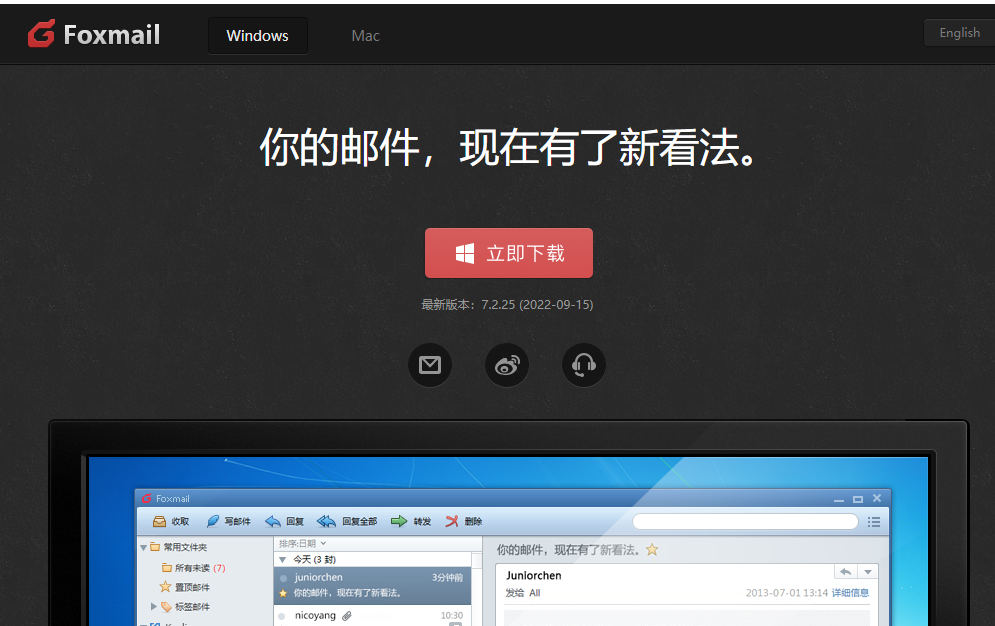Image resolution: width=995 pixels, height=626 pixels.
Task: Click the paperclip attachment icon beside nicoyang
Action: pos(346,616)
